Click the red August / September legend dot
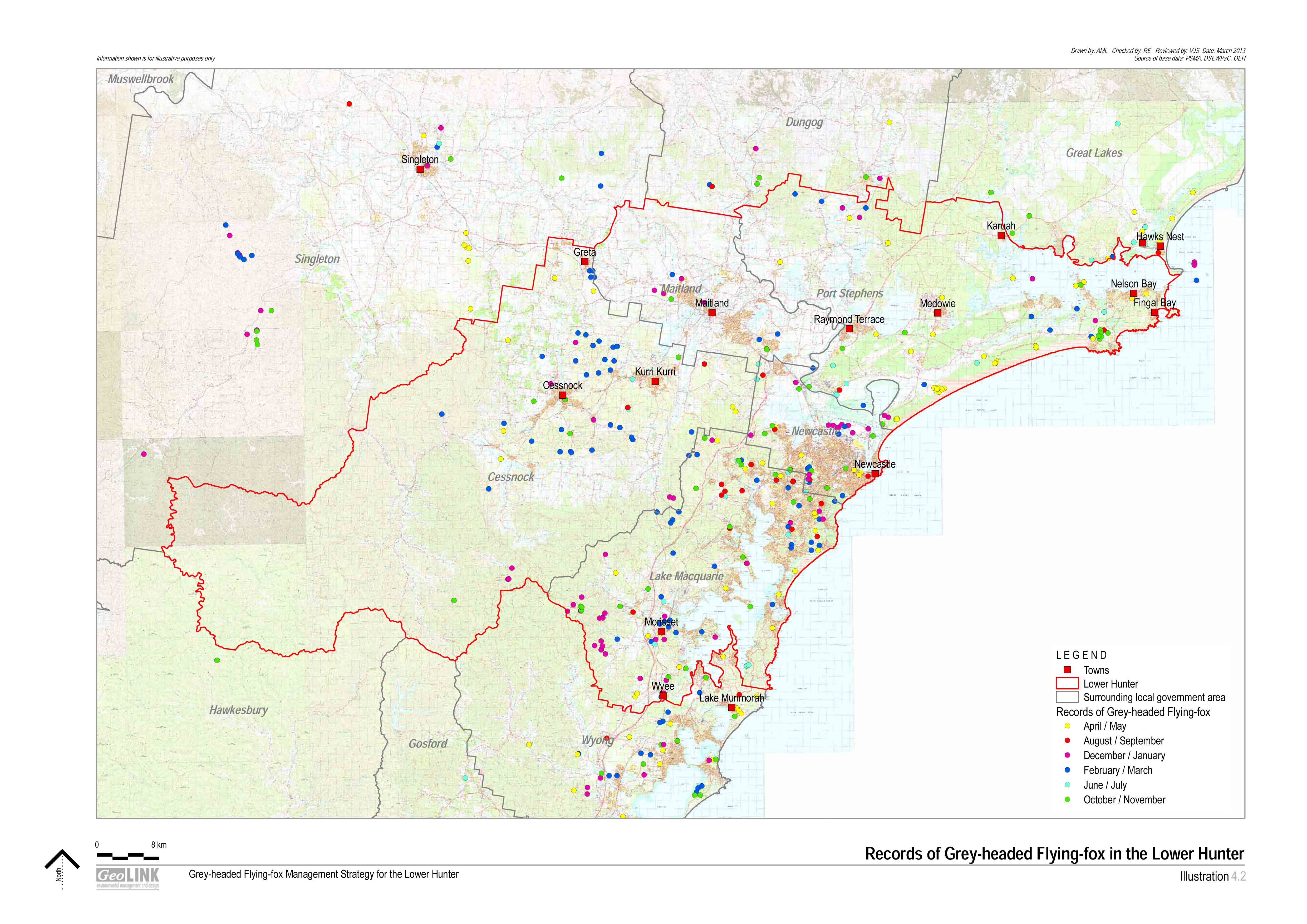Image resolution: width=1307 pixels, height=924 pixels. click(x=1067, y=741)
